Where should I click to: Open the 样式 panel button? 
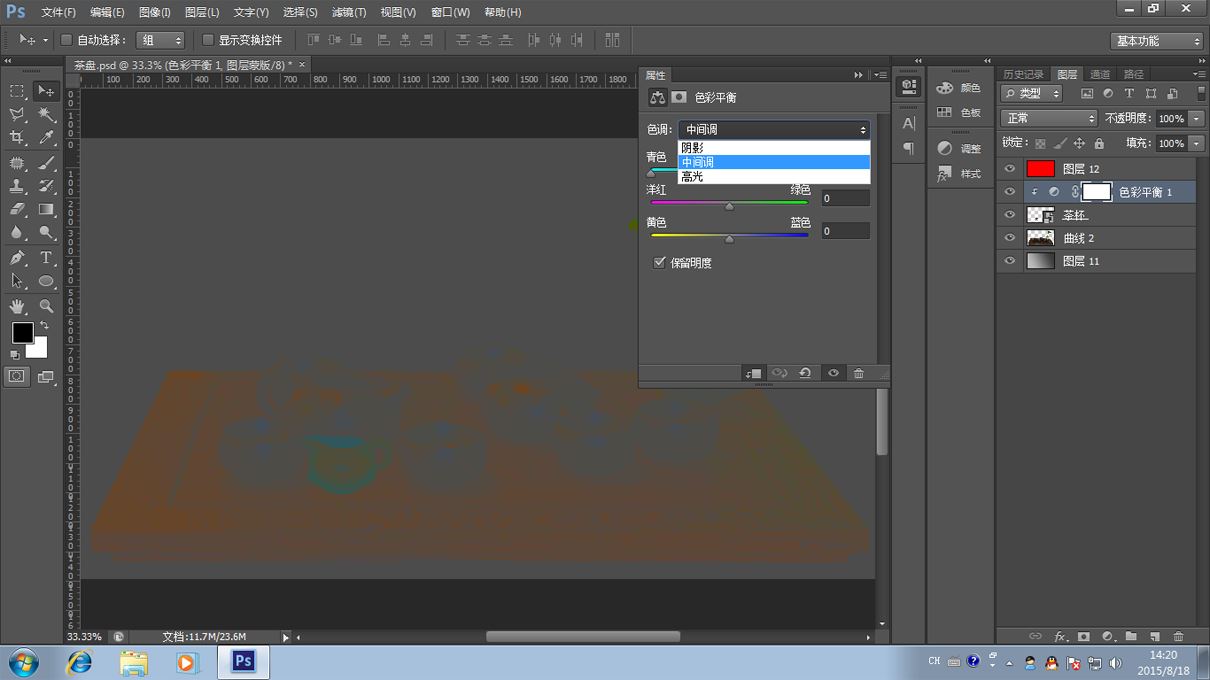[959, 174]
